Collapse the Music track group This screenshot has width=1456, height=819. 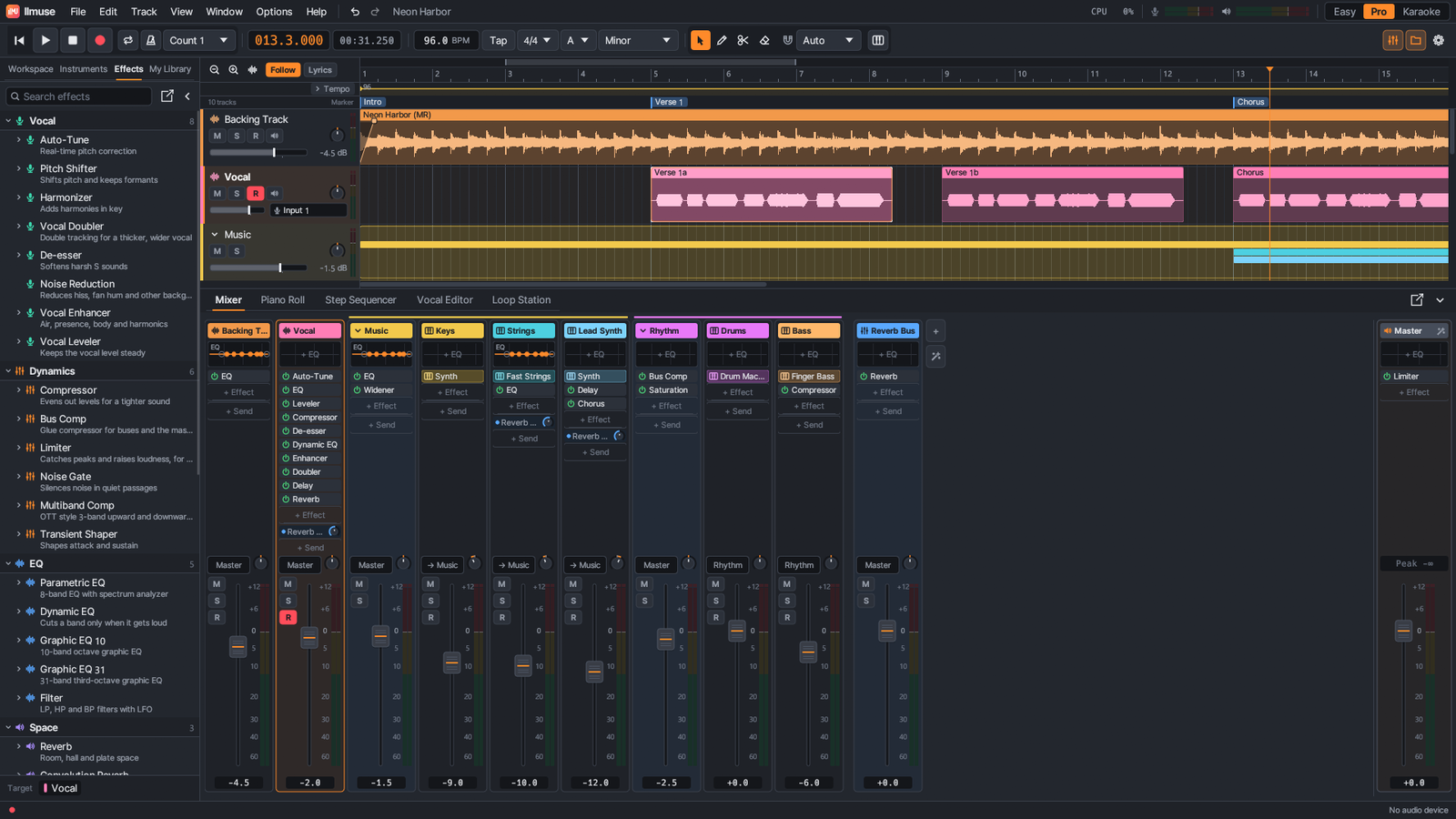215,235
